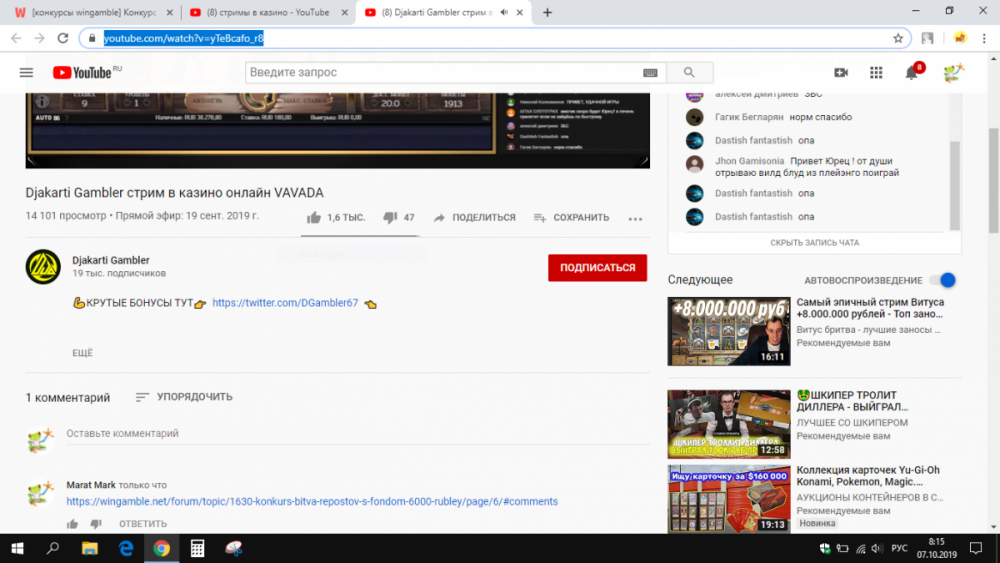Open the on-screen keyboard icon in search

click(x=650, y=73)
